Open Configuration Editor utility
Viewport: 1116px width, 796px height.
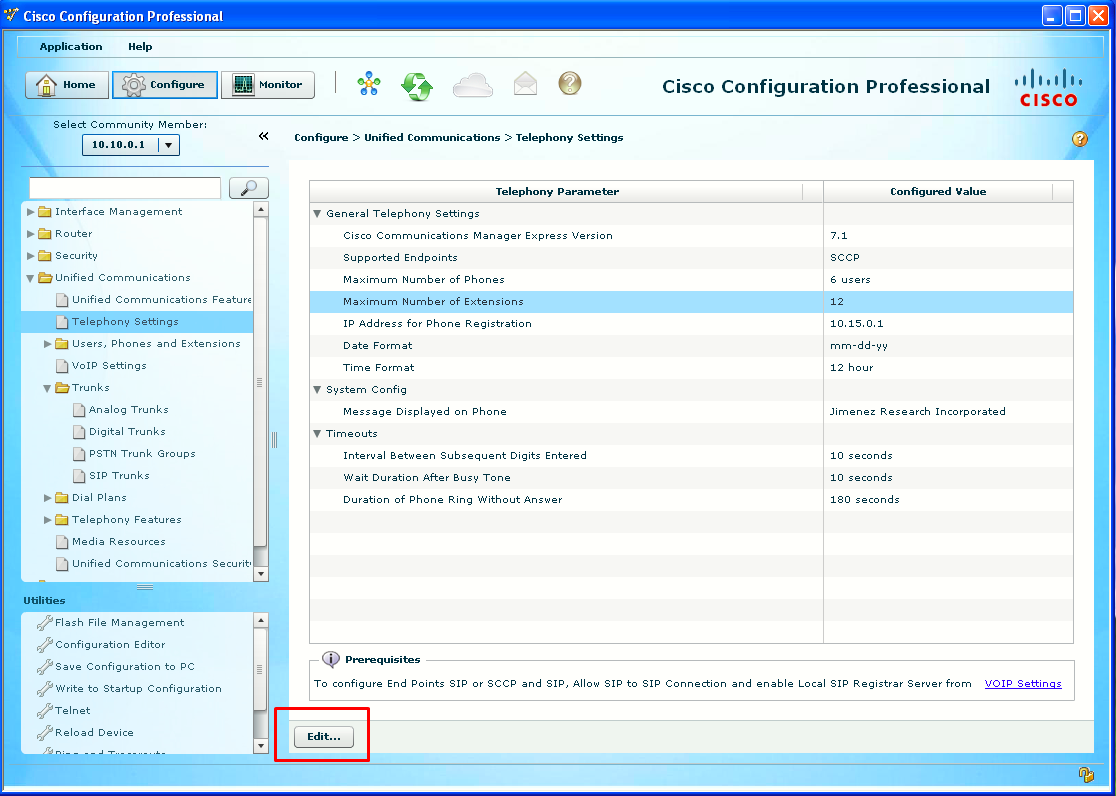click(x=110, y=644)
